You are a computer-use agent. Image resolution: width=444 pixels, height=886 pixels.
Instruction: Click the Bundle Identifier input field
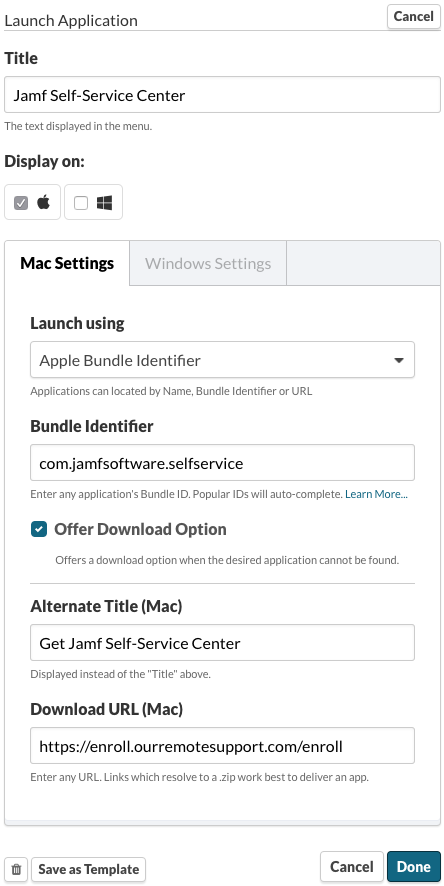[x=222, y=463]
